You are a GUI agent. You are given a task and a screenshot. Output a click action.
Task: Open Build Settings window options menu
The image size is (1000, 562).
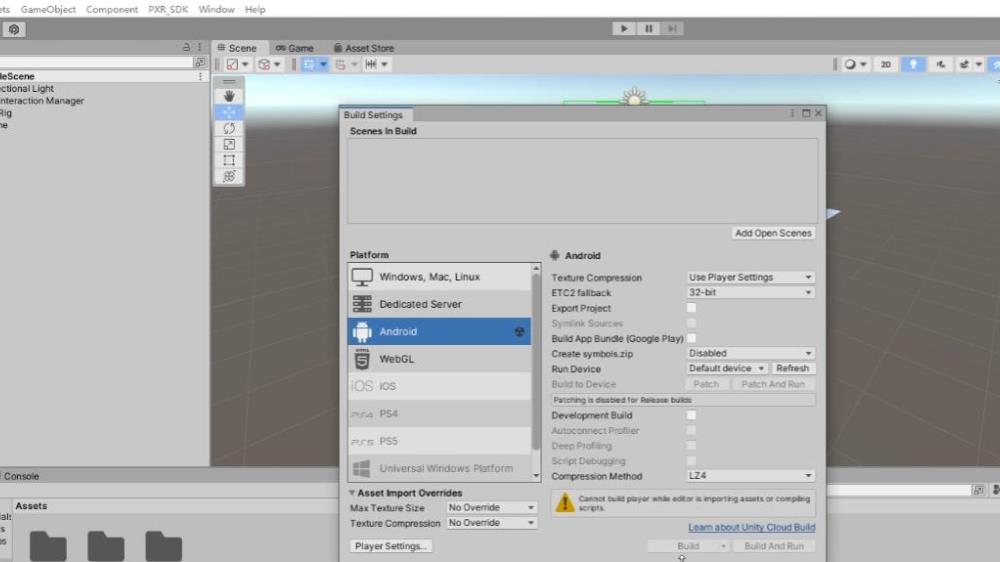pos(792,114)
